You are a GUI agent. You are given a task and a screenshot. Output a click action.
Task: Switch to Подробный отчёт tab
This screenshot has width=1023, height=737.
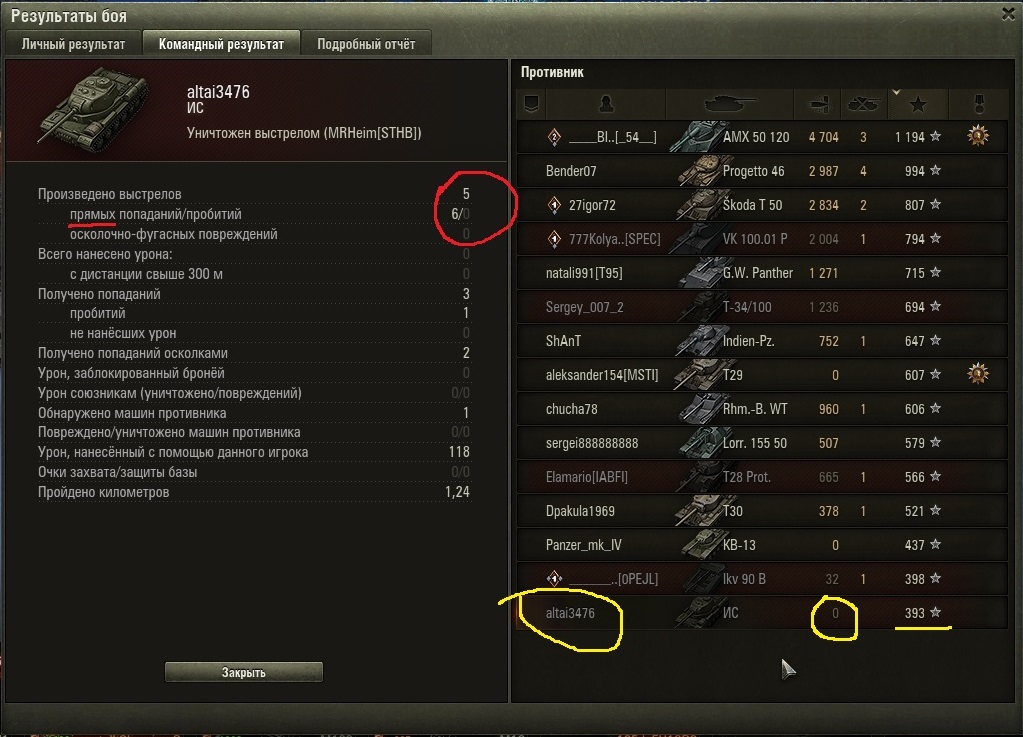coord(366,44)
